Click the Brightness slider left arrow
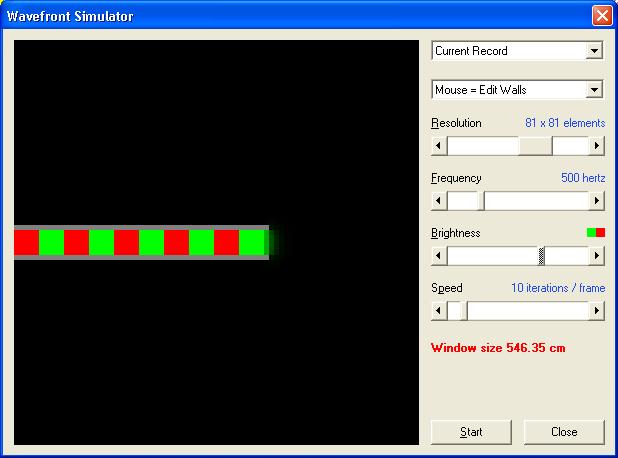 [439, 256]
